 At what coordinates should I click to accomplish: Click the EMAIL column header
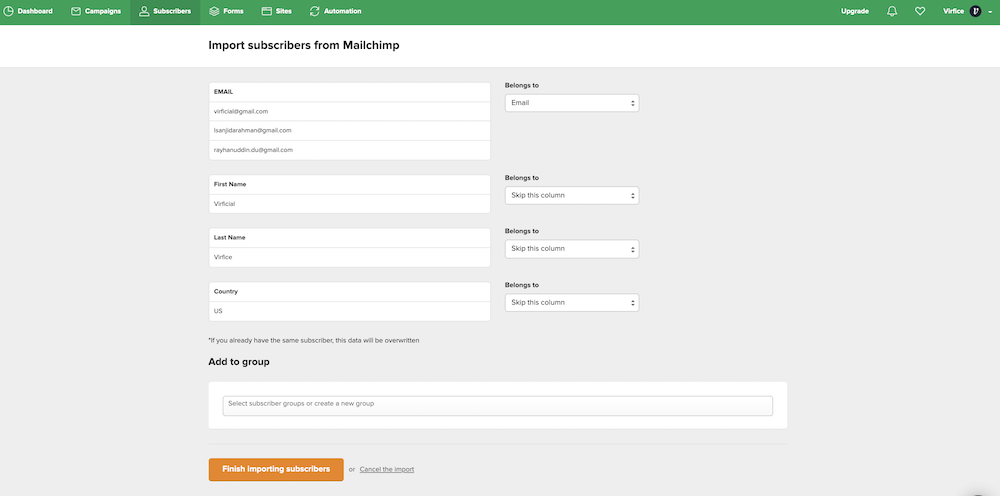pyautogui.click(x=349, y=92)
